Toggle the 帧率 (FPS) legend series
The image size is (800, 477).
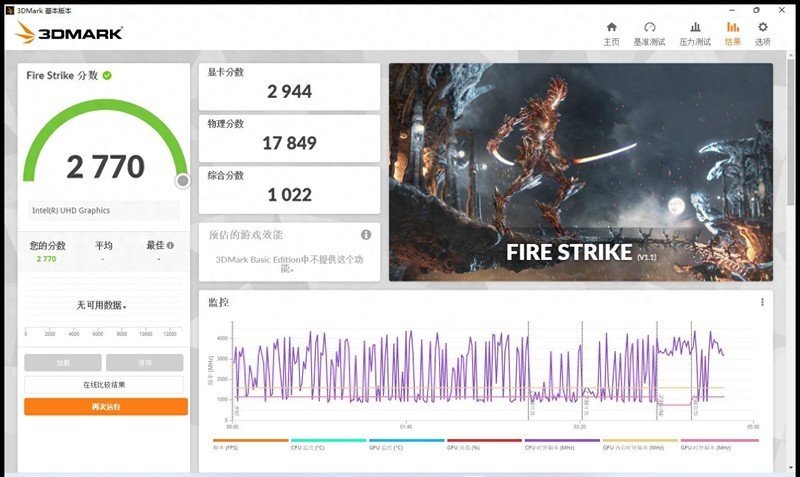click(250, 444)
